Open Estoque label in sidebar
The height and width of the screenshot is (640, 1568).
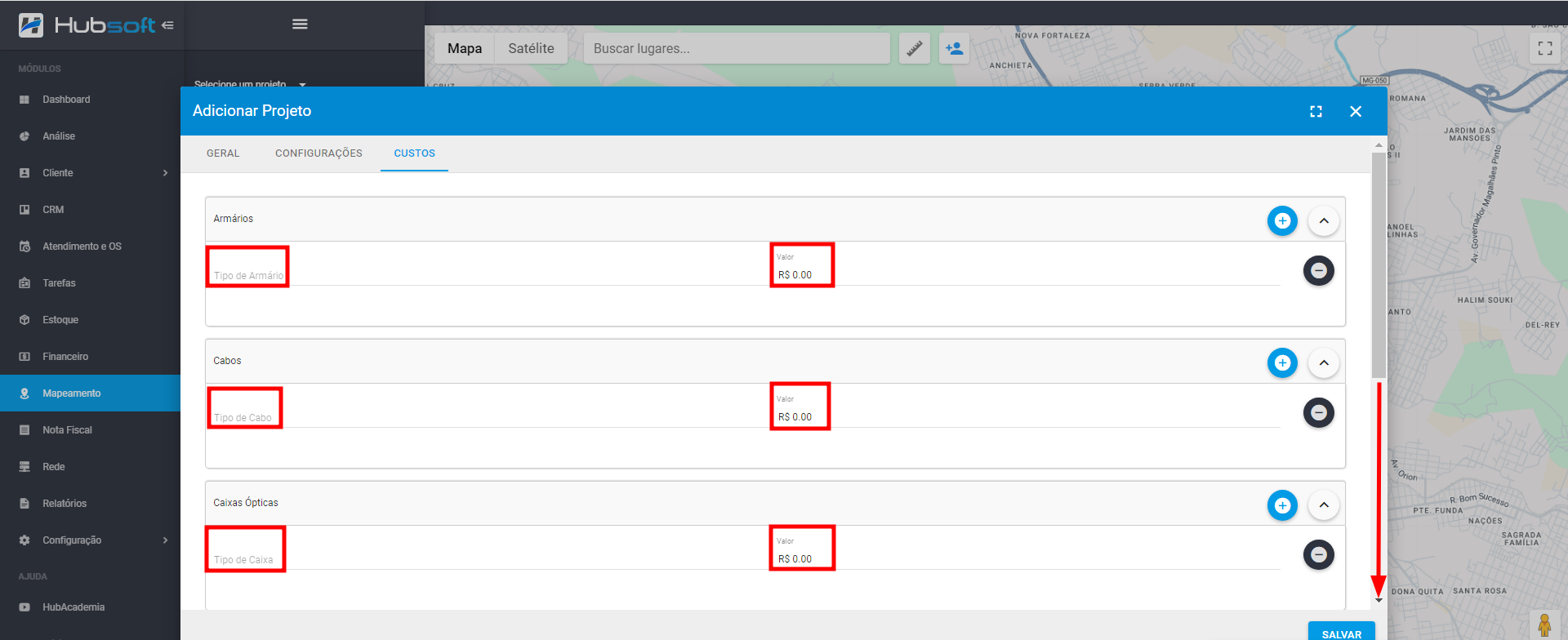(60, 320)
